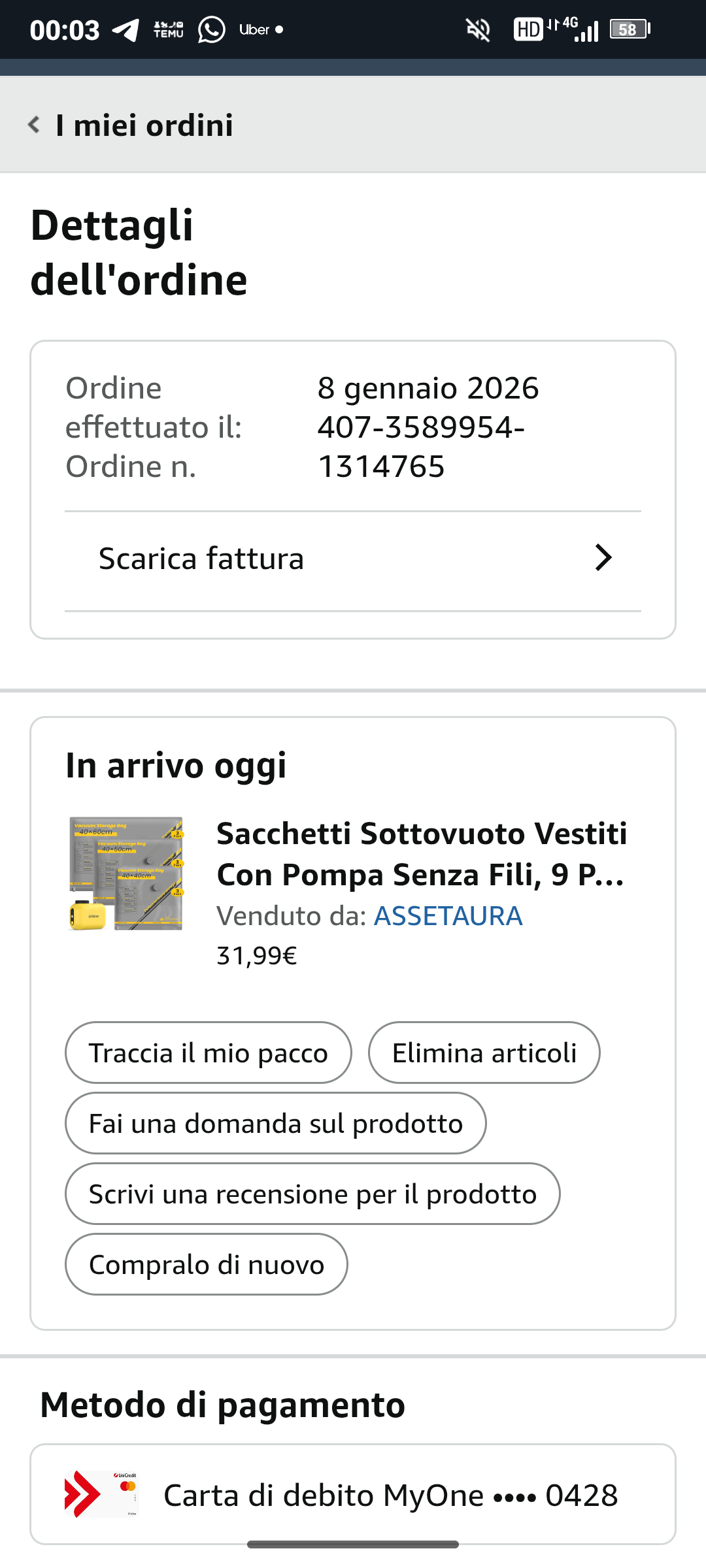This screenshot has height=1568, width=706.
Task: Tap the back arrow beside I miei ordini
Action: point(34,124)
